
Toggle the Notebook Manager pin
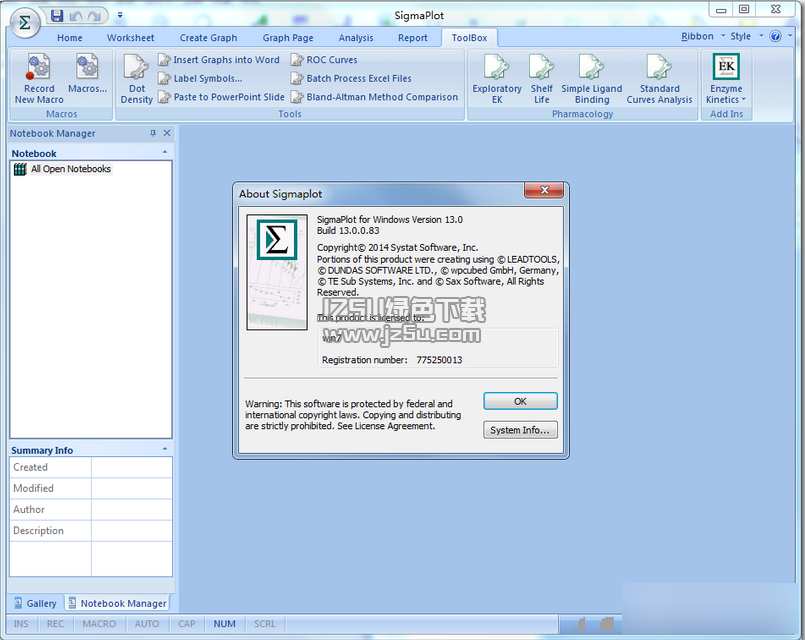tap(153, 133)
